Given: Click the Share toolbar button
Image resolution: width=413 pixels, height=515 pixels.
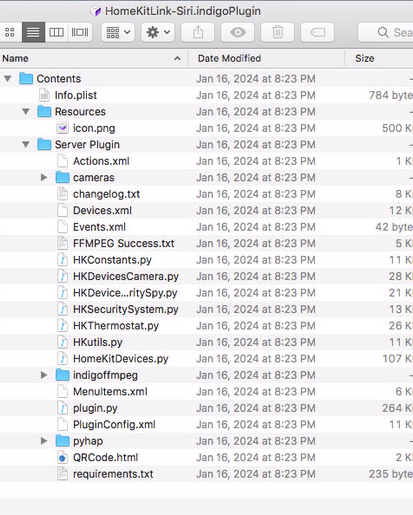Looking at the screenshot, I should [198, 32].
